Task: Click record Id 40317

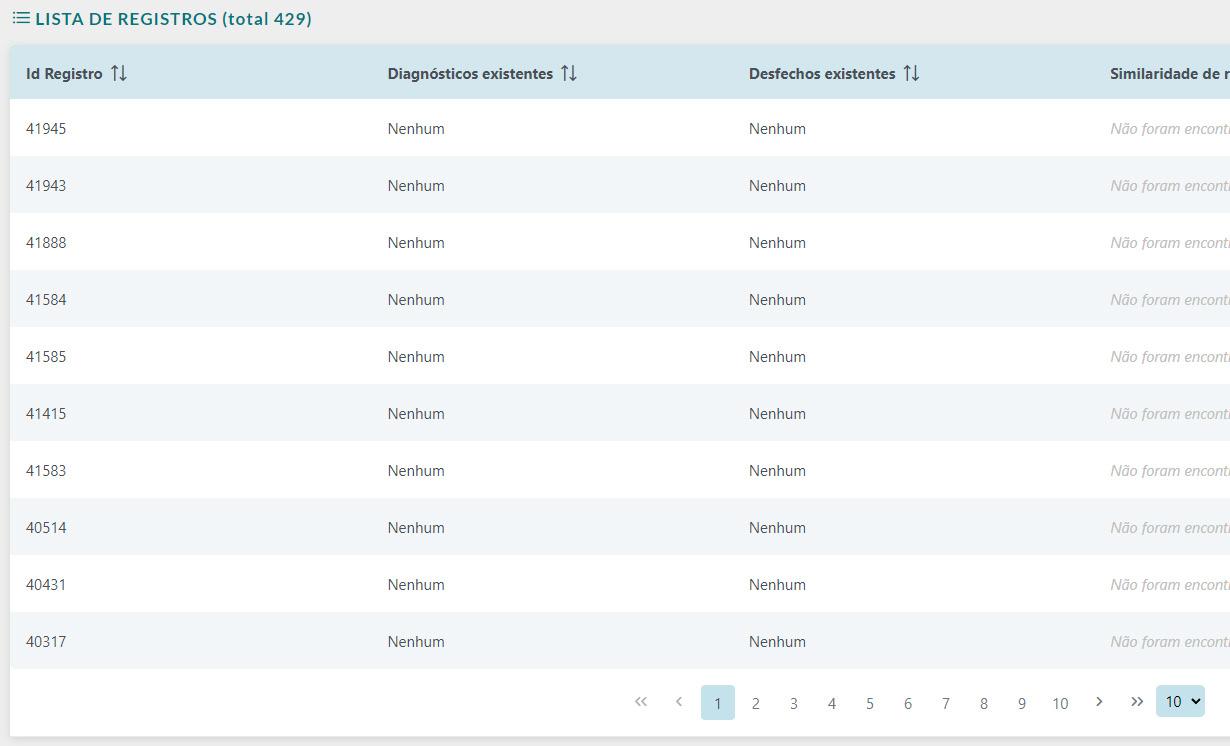Action: tap(46, 642)
